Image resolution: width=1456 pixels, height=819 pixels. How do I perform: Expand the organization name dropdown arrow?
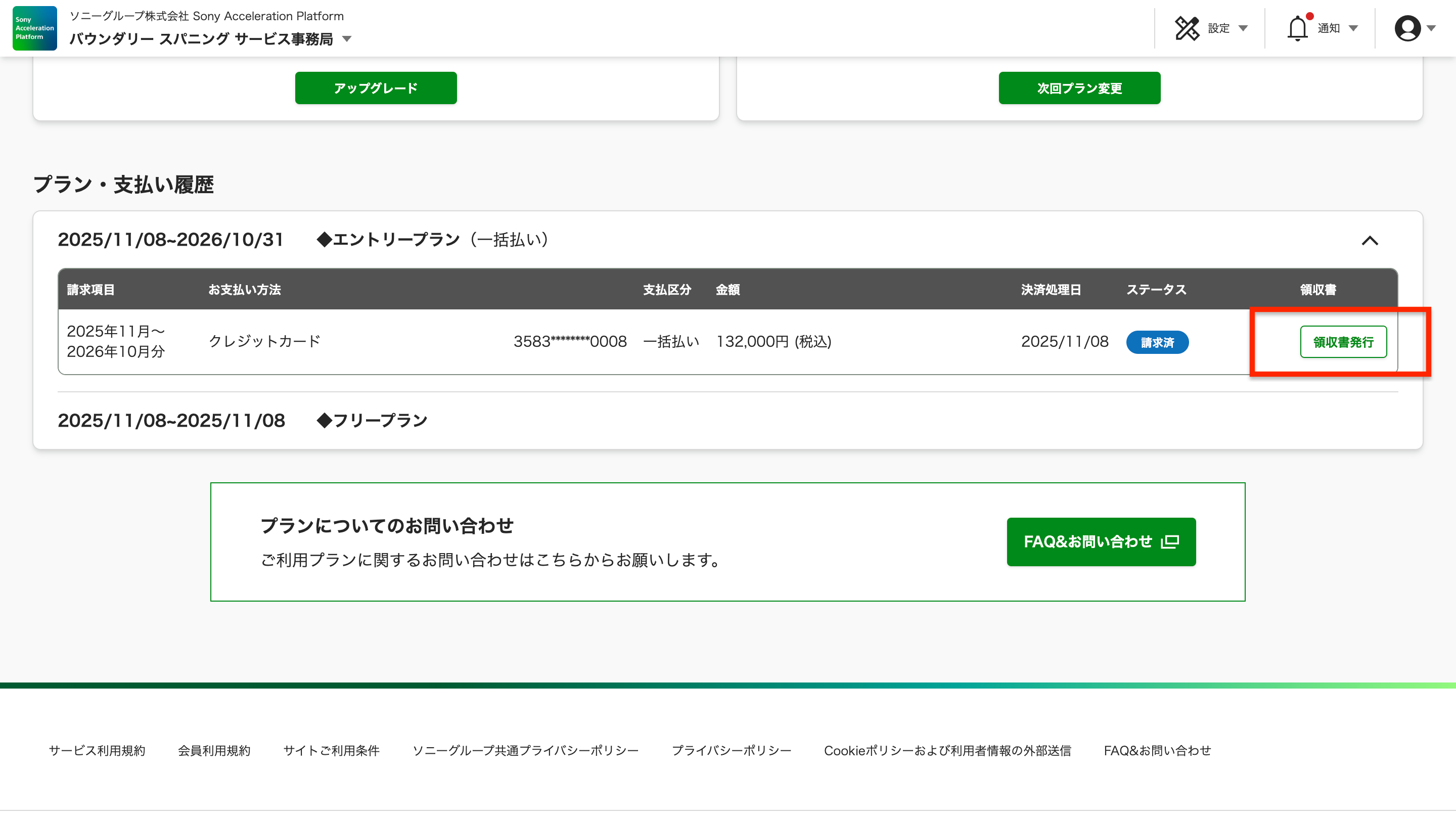347,39
